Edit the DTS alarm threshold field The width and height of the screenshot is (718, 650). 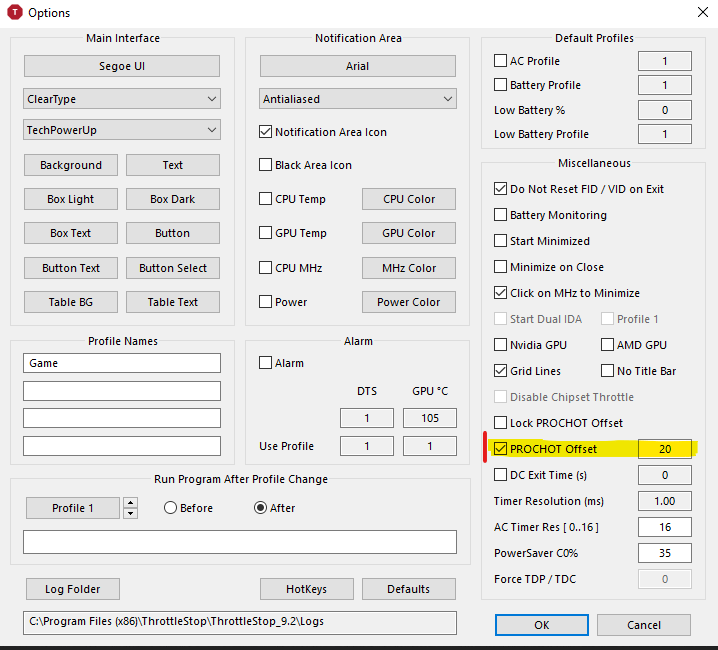[x=367, y=418]
